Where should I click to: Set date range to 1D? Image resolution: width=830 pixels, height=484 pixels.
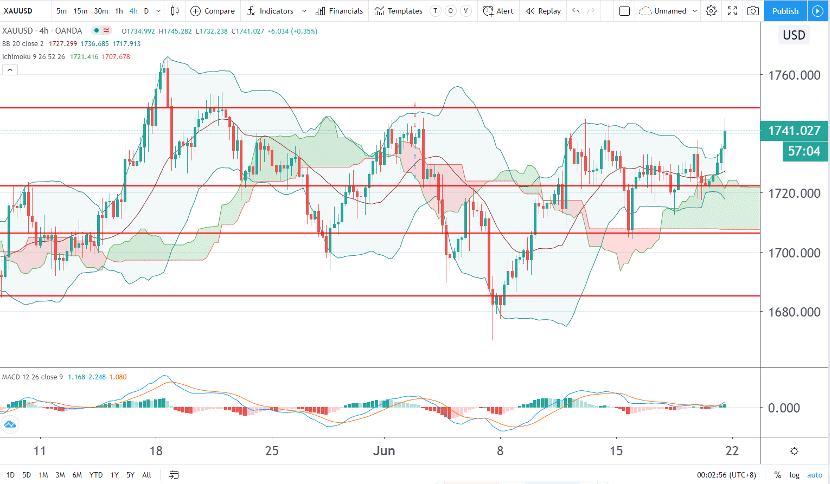tap(10, 475)
